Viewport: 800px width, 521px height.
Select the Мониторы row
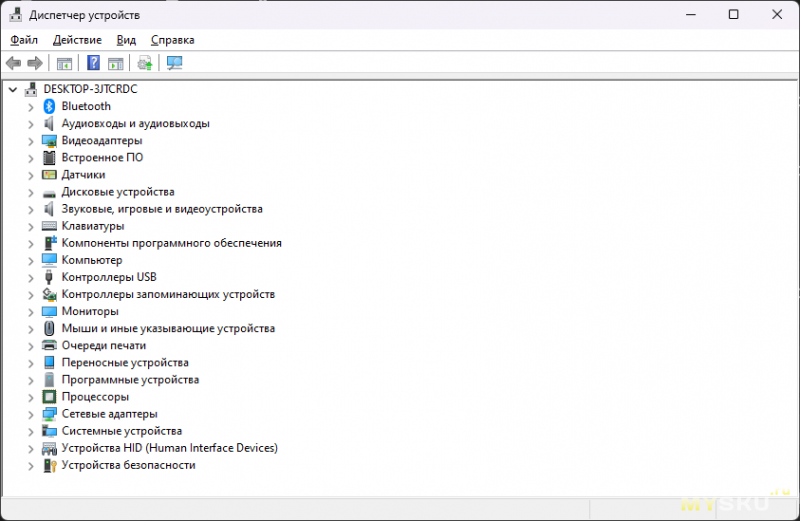[x=90, y=311]
